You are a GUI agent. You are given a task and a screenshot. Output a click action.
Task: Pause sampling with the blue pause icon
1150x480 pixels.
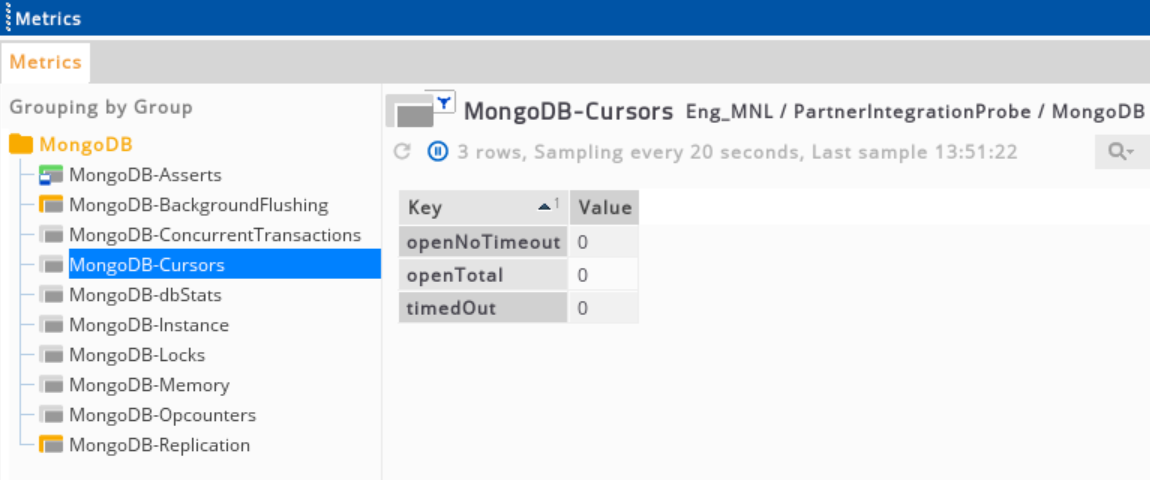(x=438, y=152)
